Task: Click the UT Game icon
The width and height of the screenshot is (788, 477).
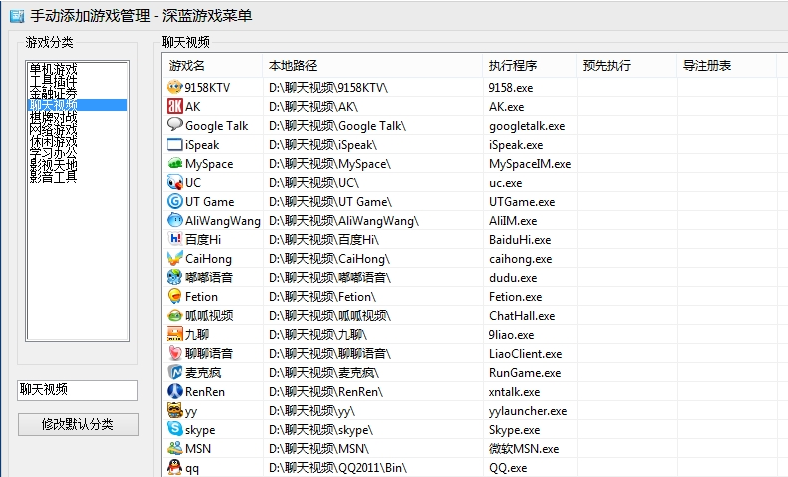Action: [174, 201]
